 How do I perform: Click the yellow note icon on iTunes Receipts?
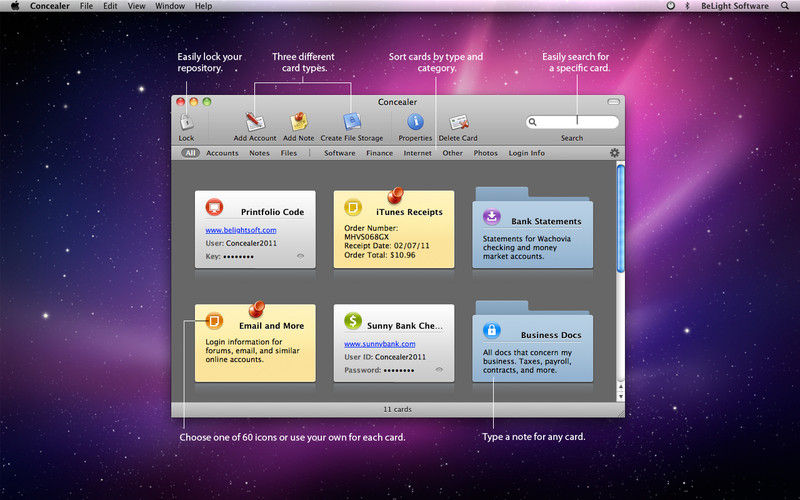[x=353, y=207]
